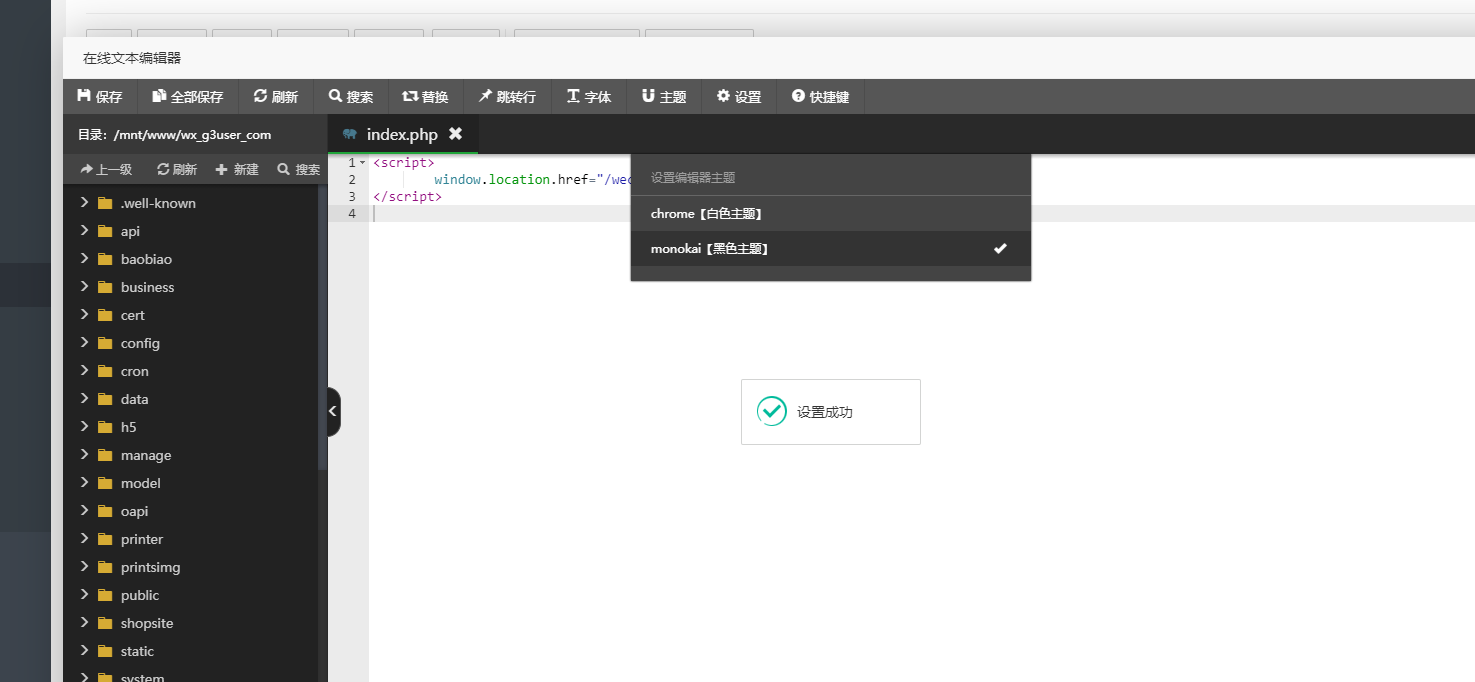Click directory path /mnt/www/wx_g3user_com
This screenshot has width=1475, height=682.
coord(192,134)
